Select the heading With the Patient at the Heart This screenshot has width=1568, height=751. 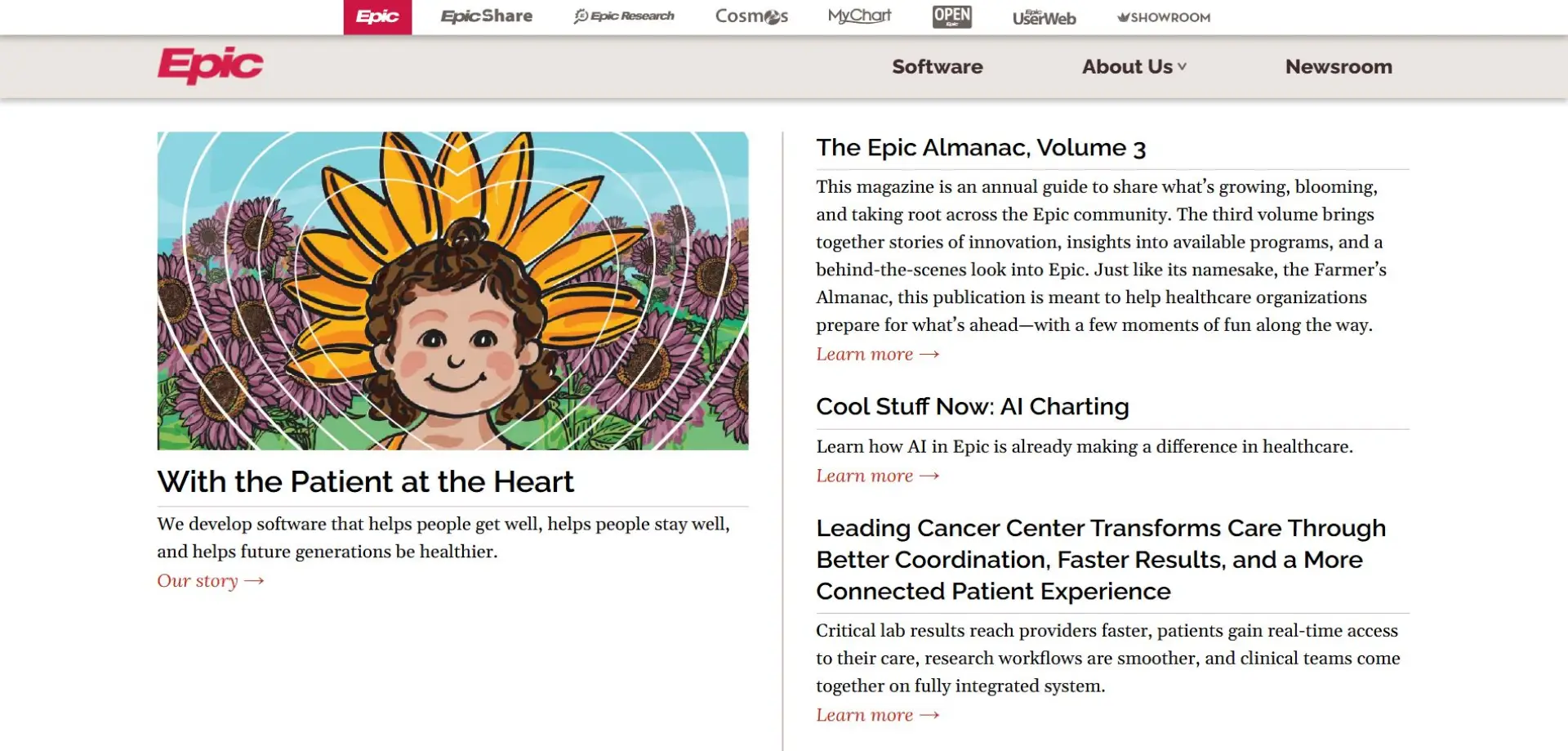(366, 481)
